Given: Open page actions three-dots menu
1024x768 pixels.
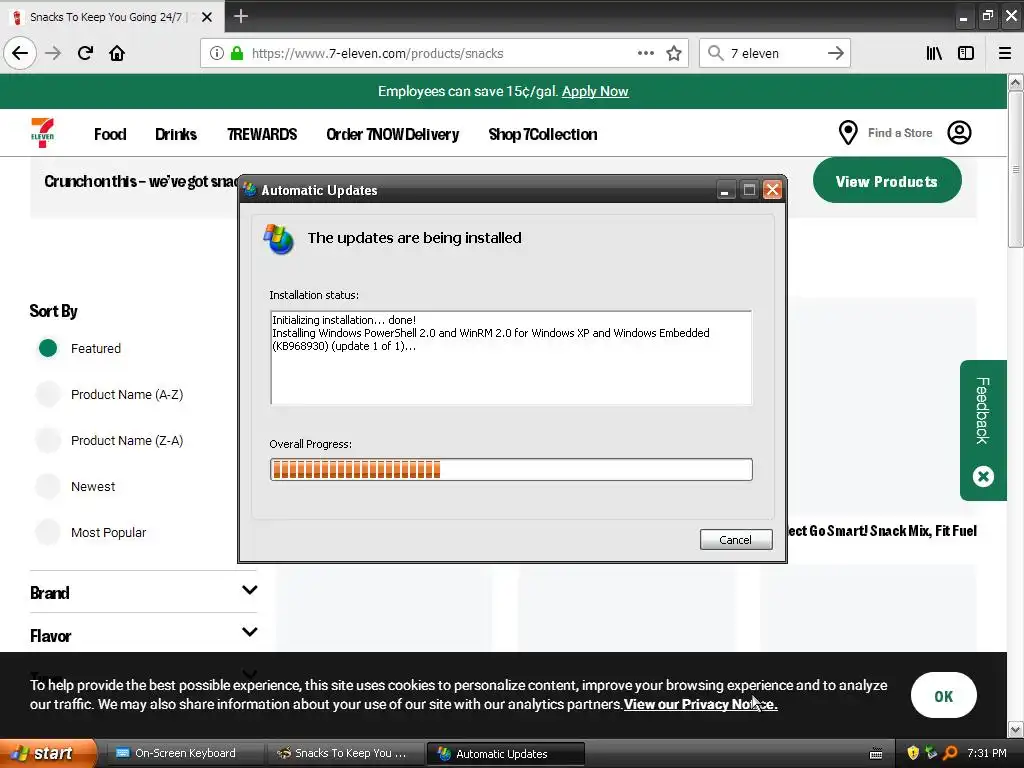Looking at the screenshot, I should coord(646,54).
